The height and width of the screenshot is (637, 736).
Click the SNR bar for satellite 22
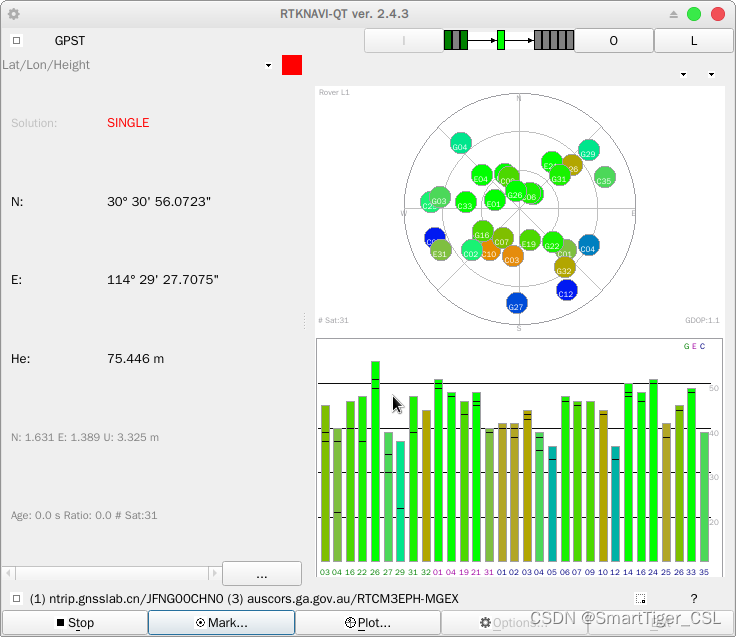[x=362, y=479]
